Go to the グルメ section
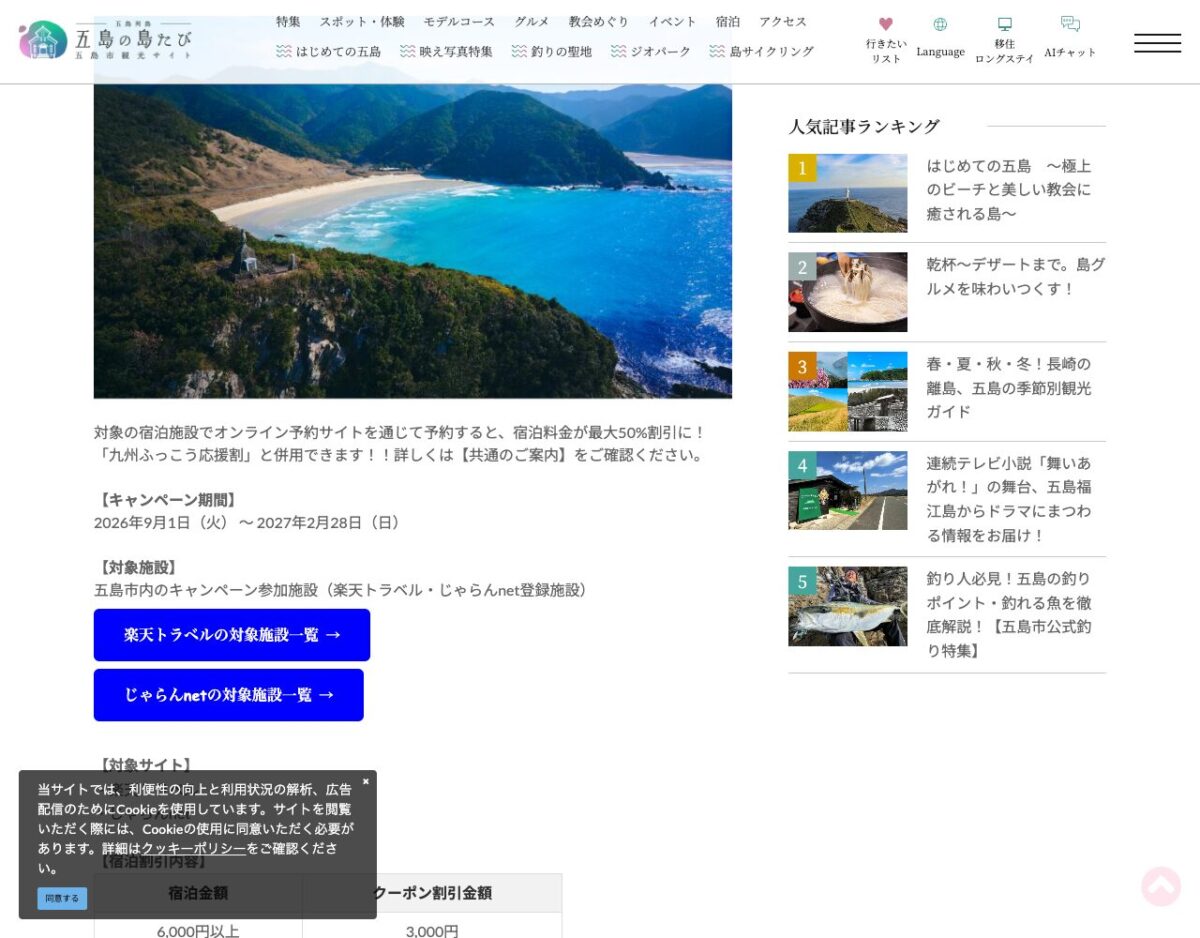 pyautogui.click(x=532, y=21)
